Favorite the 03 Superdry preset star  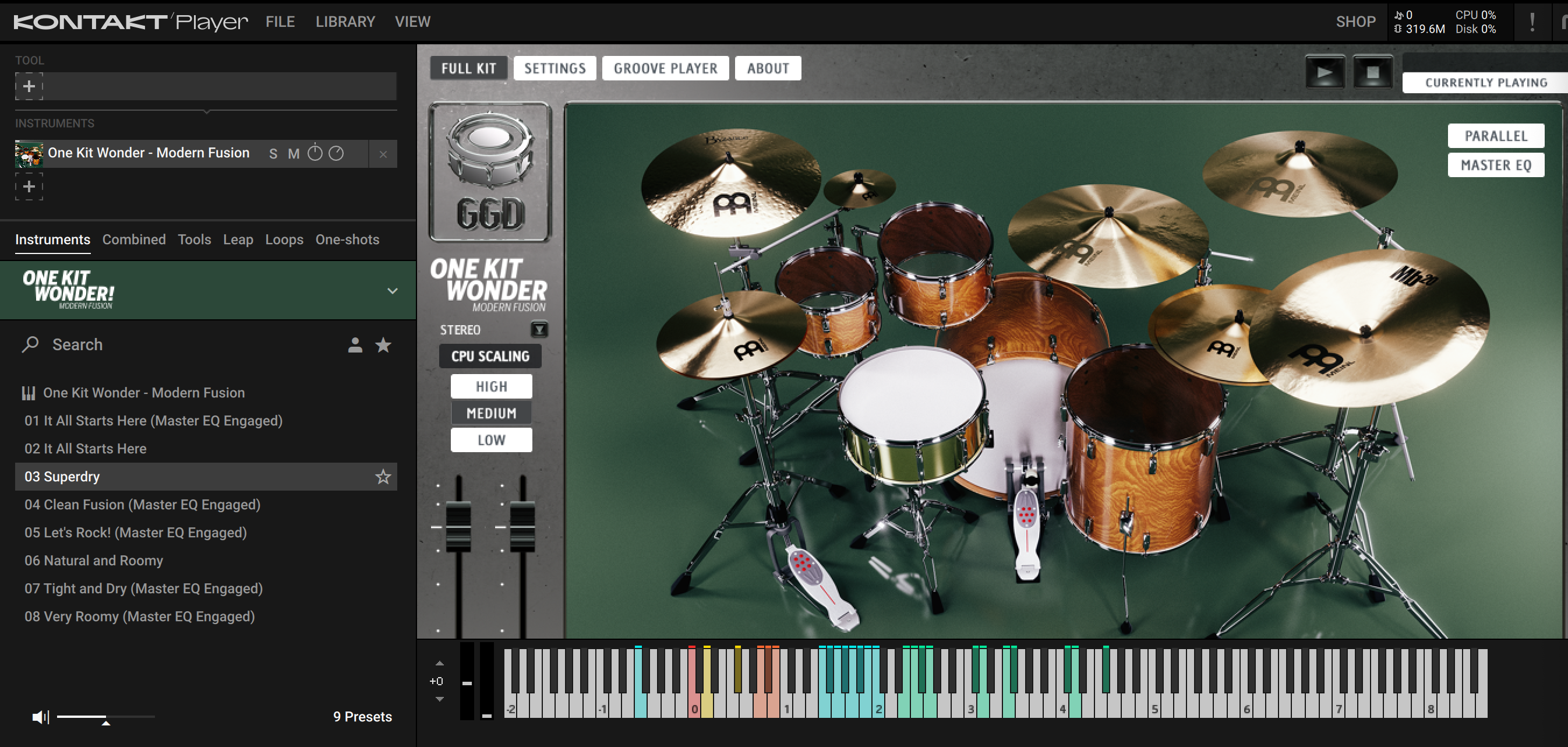coord(383,477)
